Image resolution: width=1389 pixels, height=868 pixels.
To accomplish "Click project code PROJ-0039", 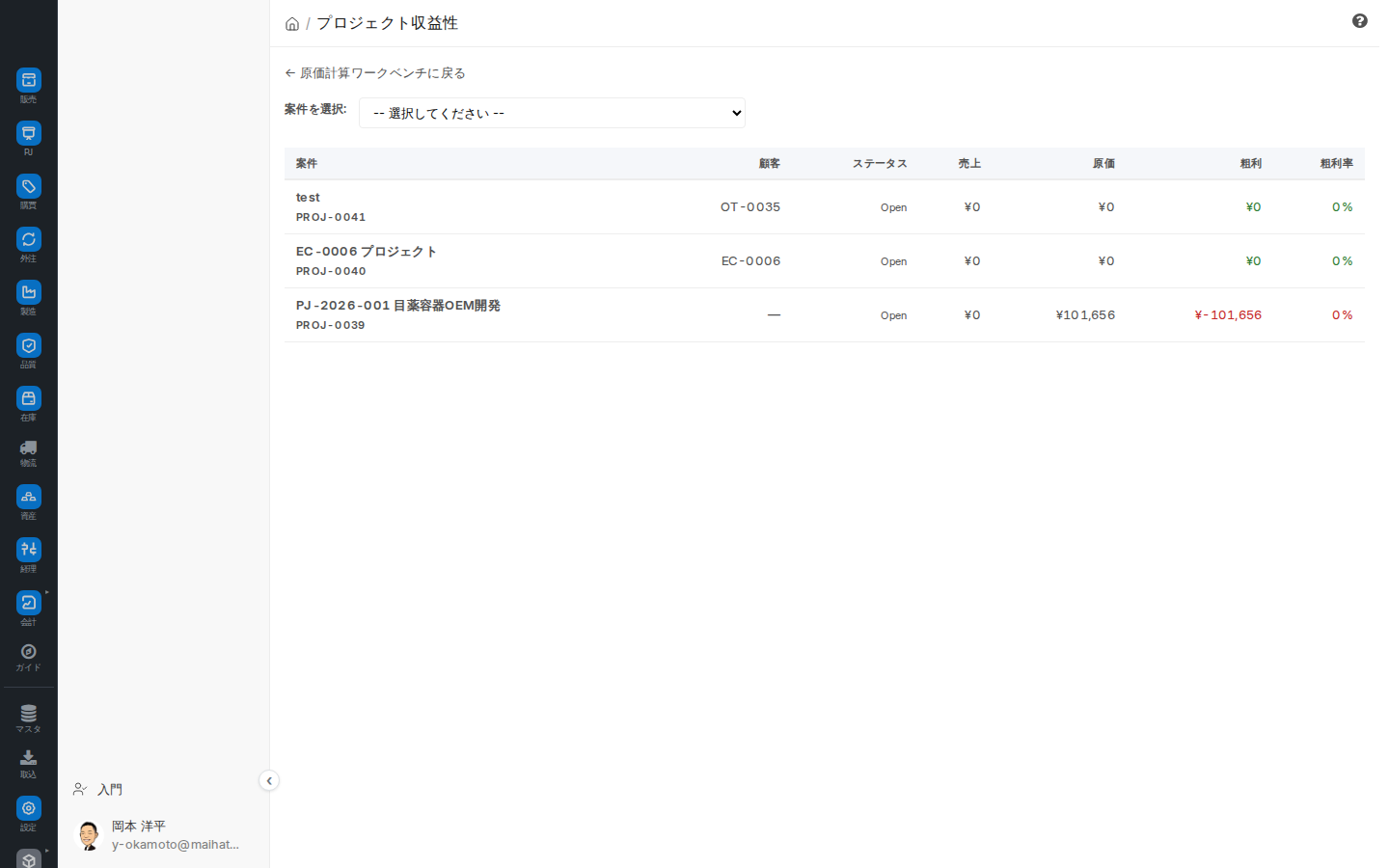I will (331, 326).
